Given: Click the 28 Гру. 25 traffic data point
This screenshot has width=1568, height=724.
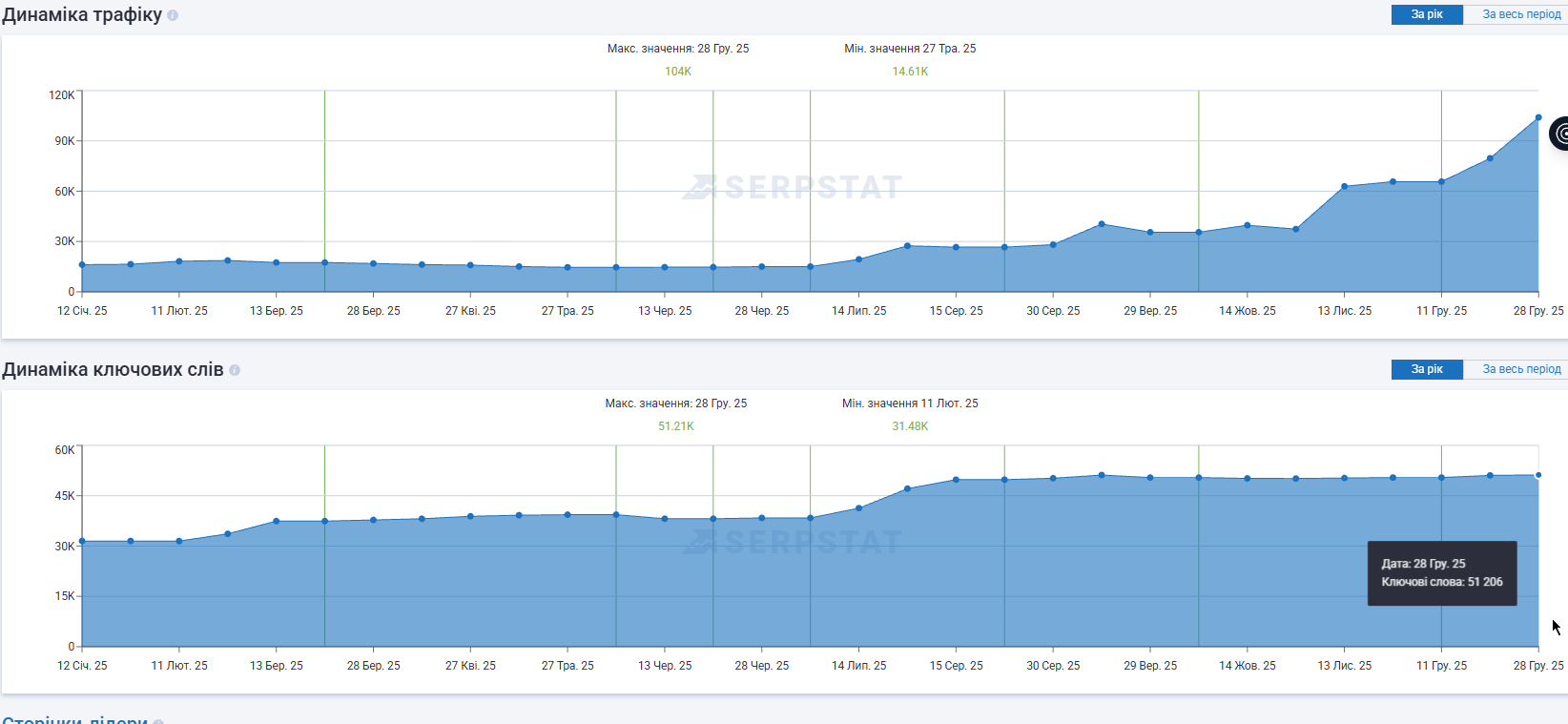Looking at the screenshot, I should pyautogui.click(x=1538, y=117).
